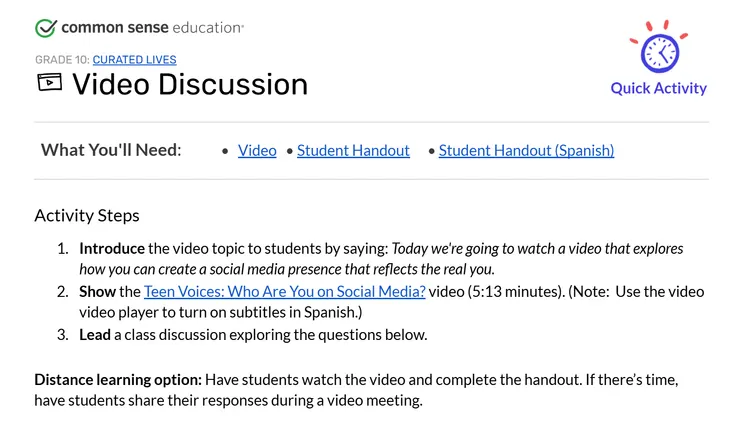Click the GRADE 10 text
740x426 pixels.
(x=61, y=60)
